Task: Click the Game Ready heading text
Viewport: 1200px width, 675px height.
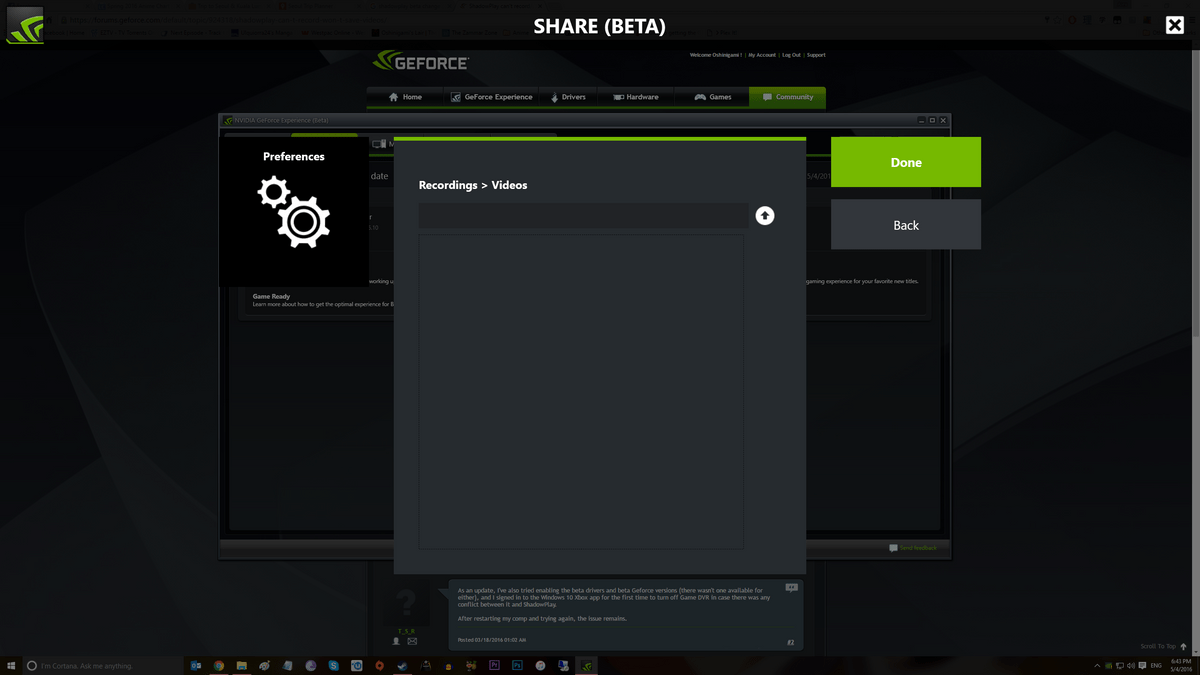Action: (x=271, y=296)
